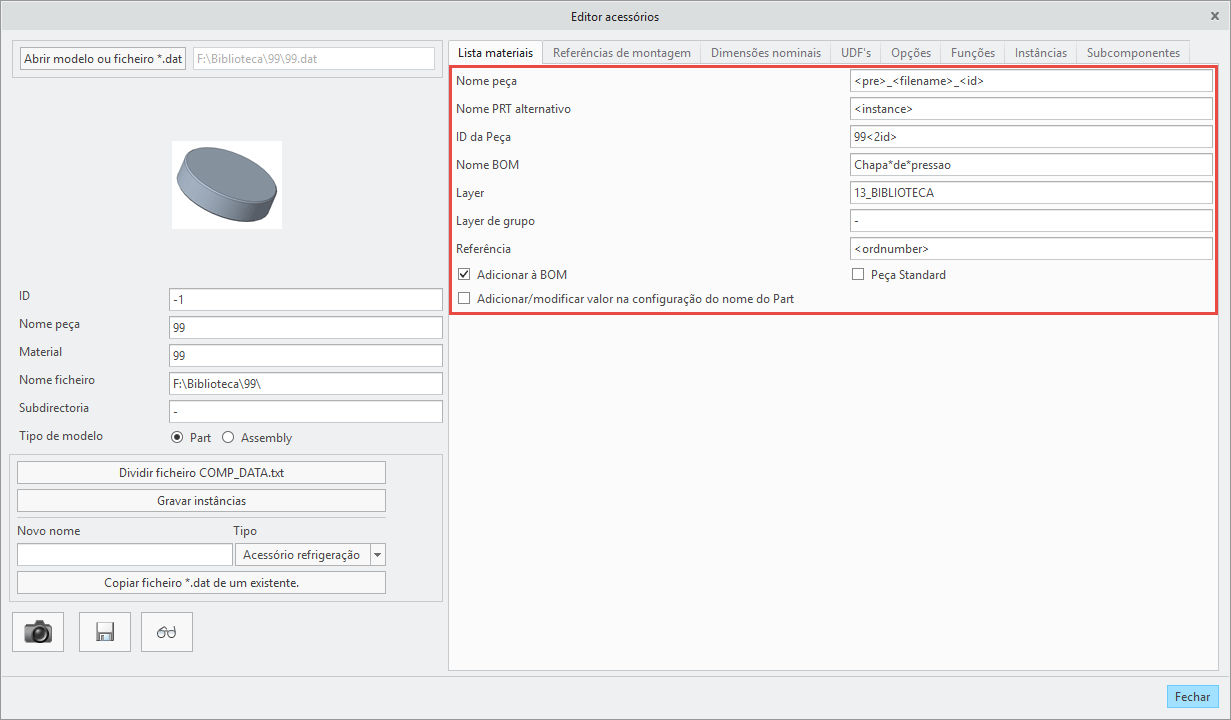Click the Nome PRT alternativo label

pos(513,109)
